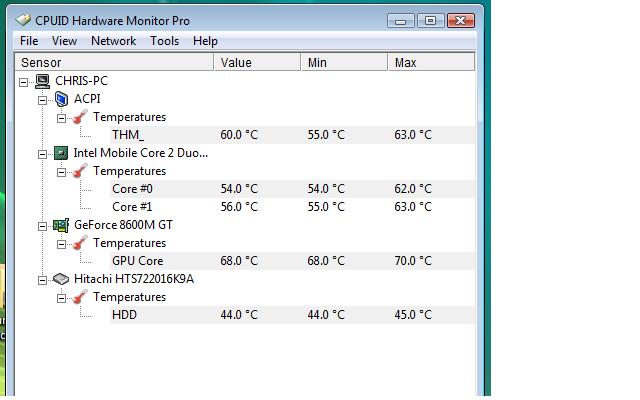Image resolution: width=640 pixels, height=400 pixels.
Task: Open the Tools menu
Action: [x=164, y=41]
